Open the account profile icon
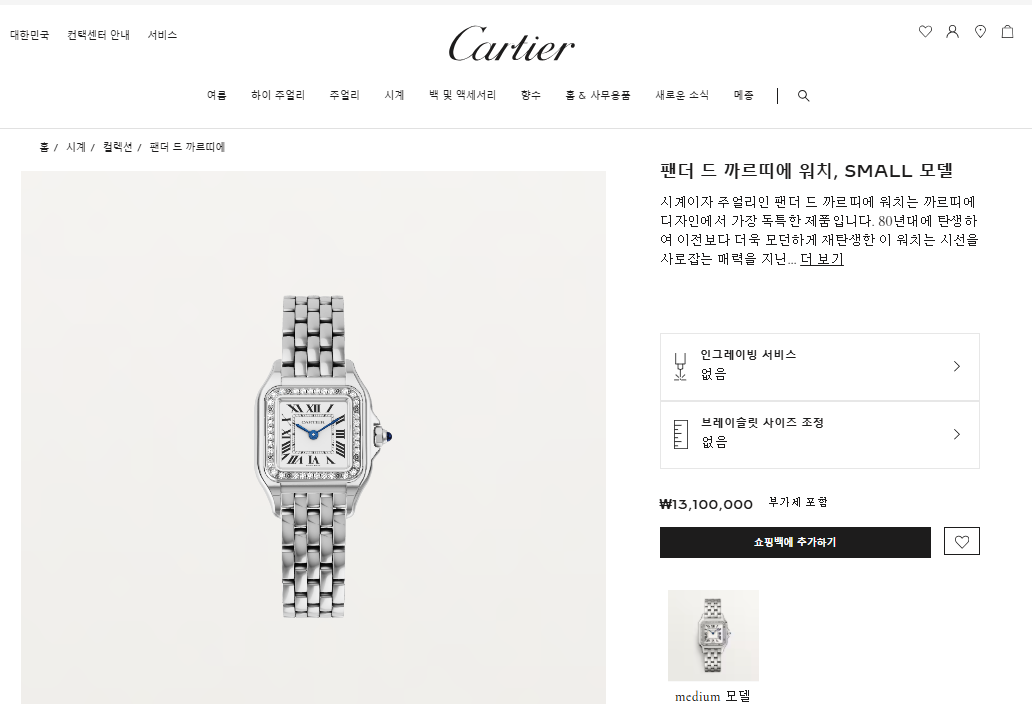Screen dimensions: 1032x704 click(952, 31)
